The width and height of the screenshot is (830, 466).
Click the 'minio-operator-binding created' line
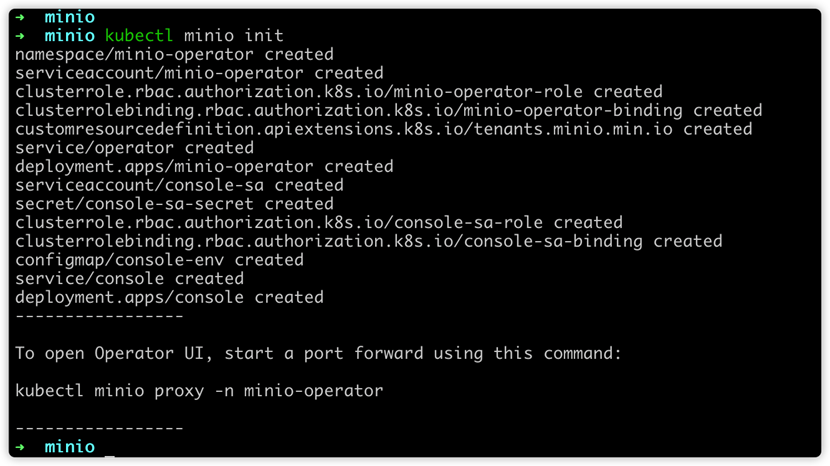point(389,111)
